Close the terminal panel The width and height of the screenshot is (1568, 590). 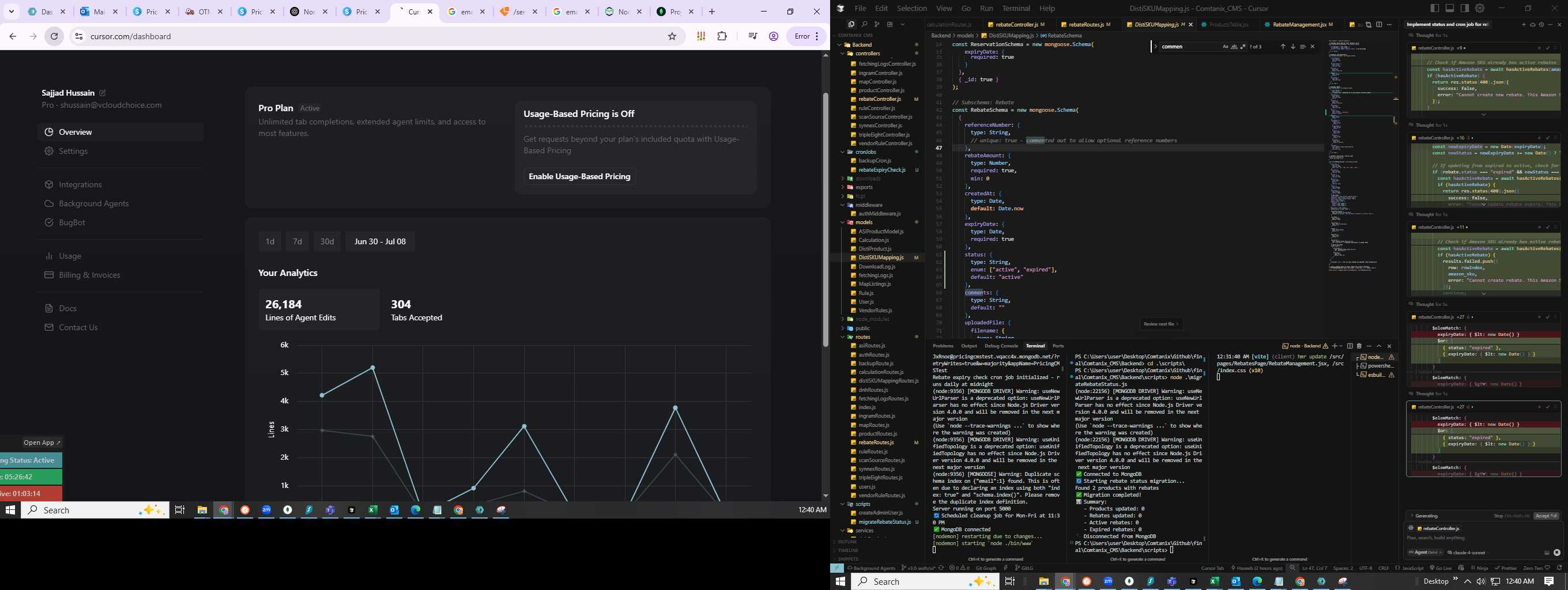point(1390,346)
